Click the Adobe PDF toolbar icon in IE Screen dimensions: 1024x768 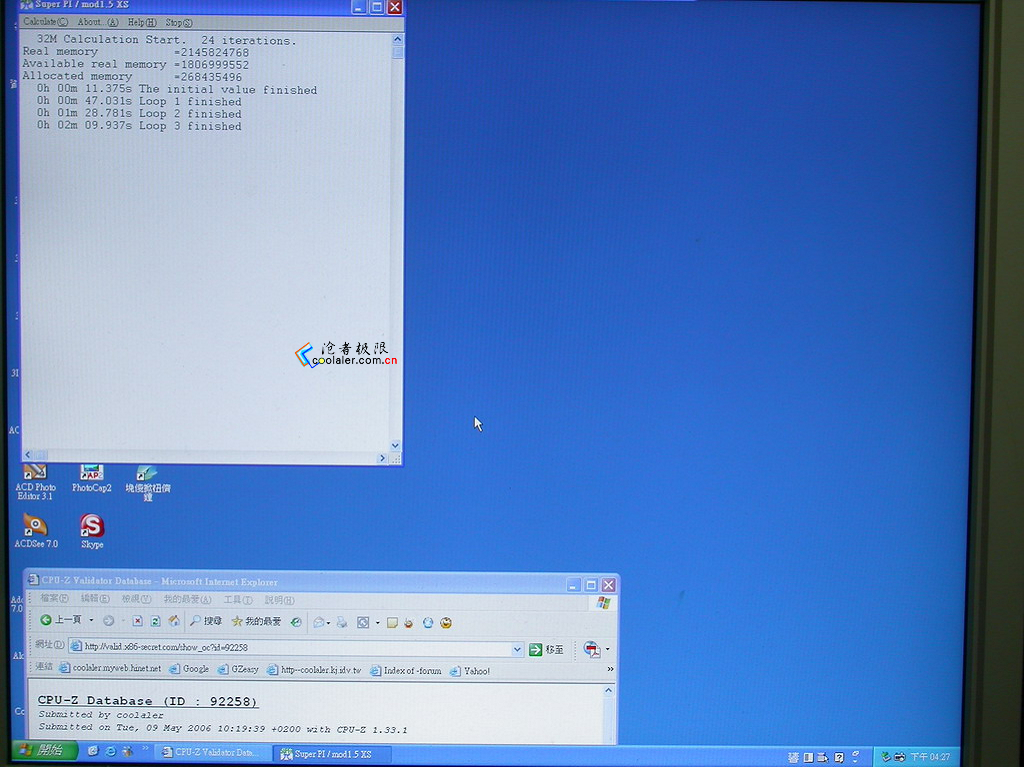(592, 650)
